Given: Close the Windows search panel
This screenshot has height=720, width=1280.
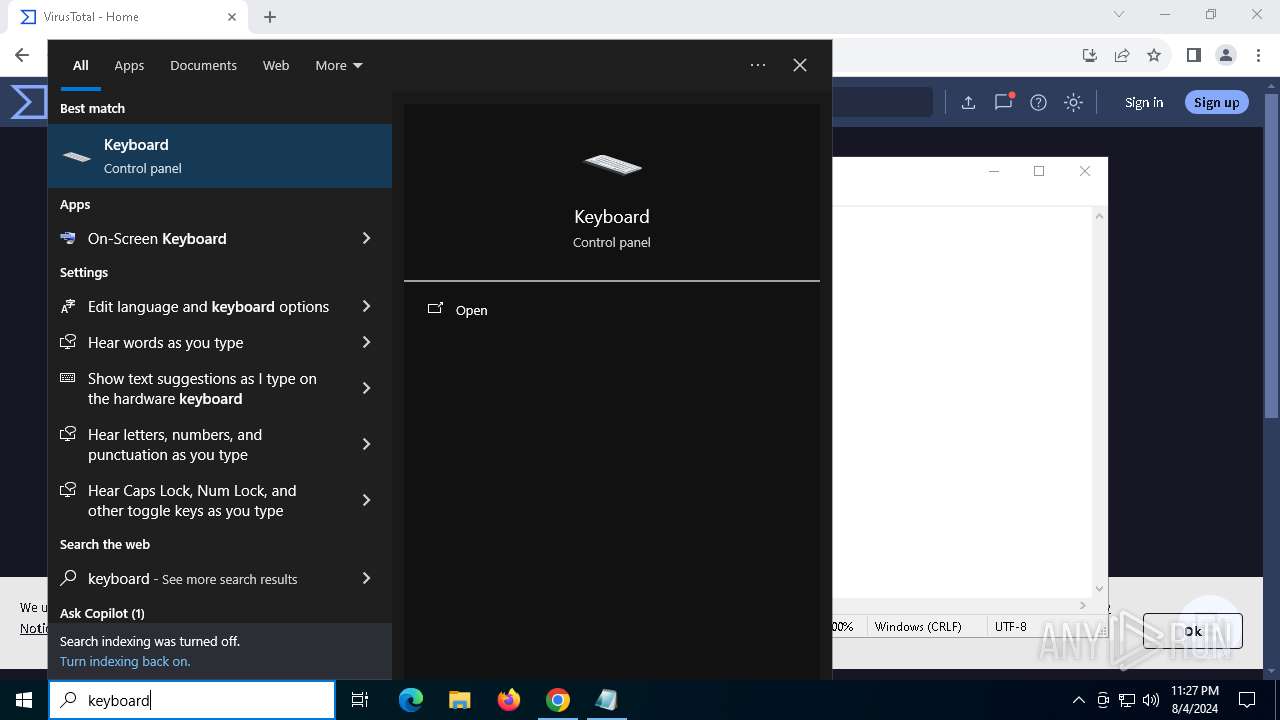Looking at the screenshot, I should (x=800, y=65).
